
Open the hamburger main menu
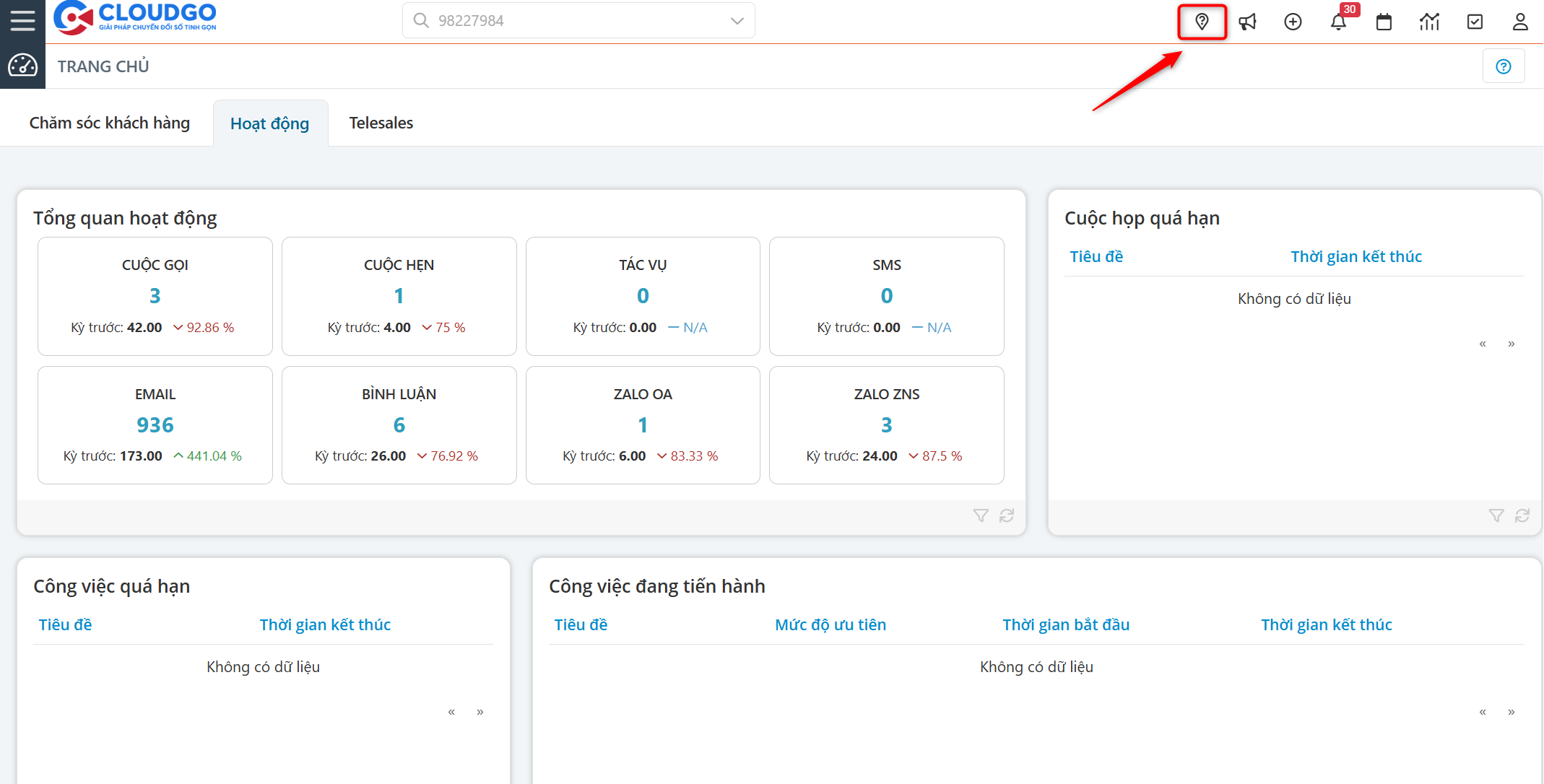pos(22,20)
